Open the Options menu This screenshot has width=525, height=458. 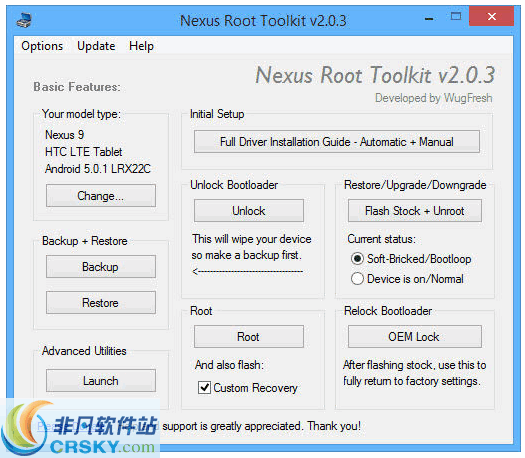(x=42, y=46)
